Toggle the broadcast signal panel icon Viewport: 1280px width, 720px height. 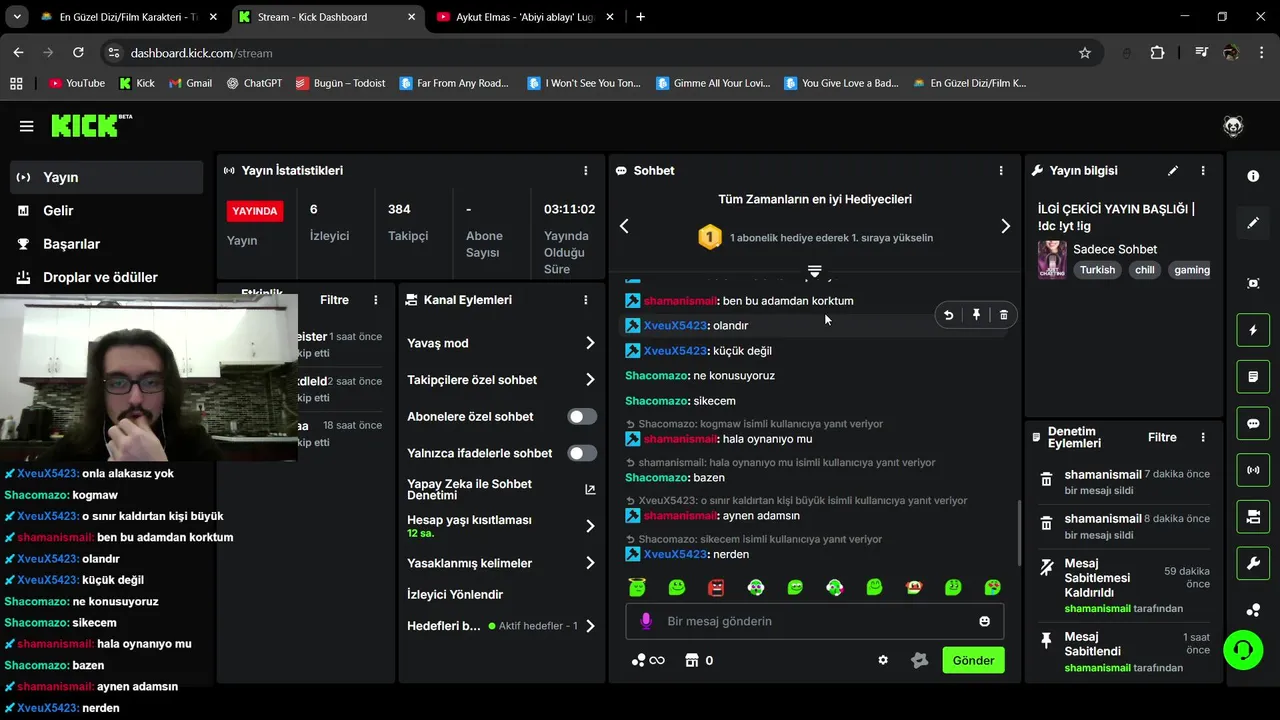pos(1253,470)
